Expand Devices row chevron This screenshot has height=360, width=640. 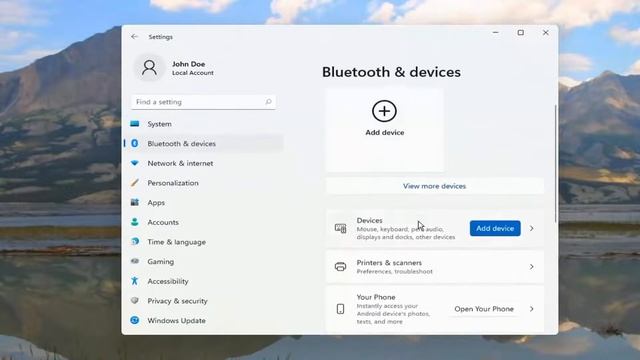point(531,228)
